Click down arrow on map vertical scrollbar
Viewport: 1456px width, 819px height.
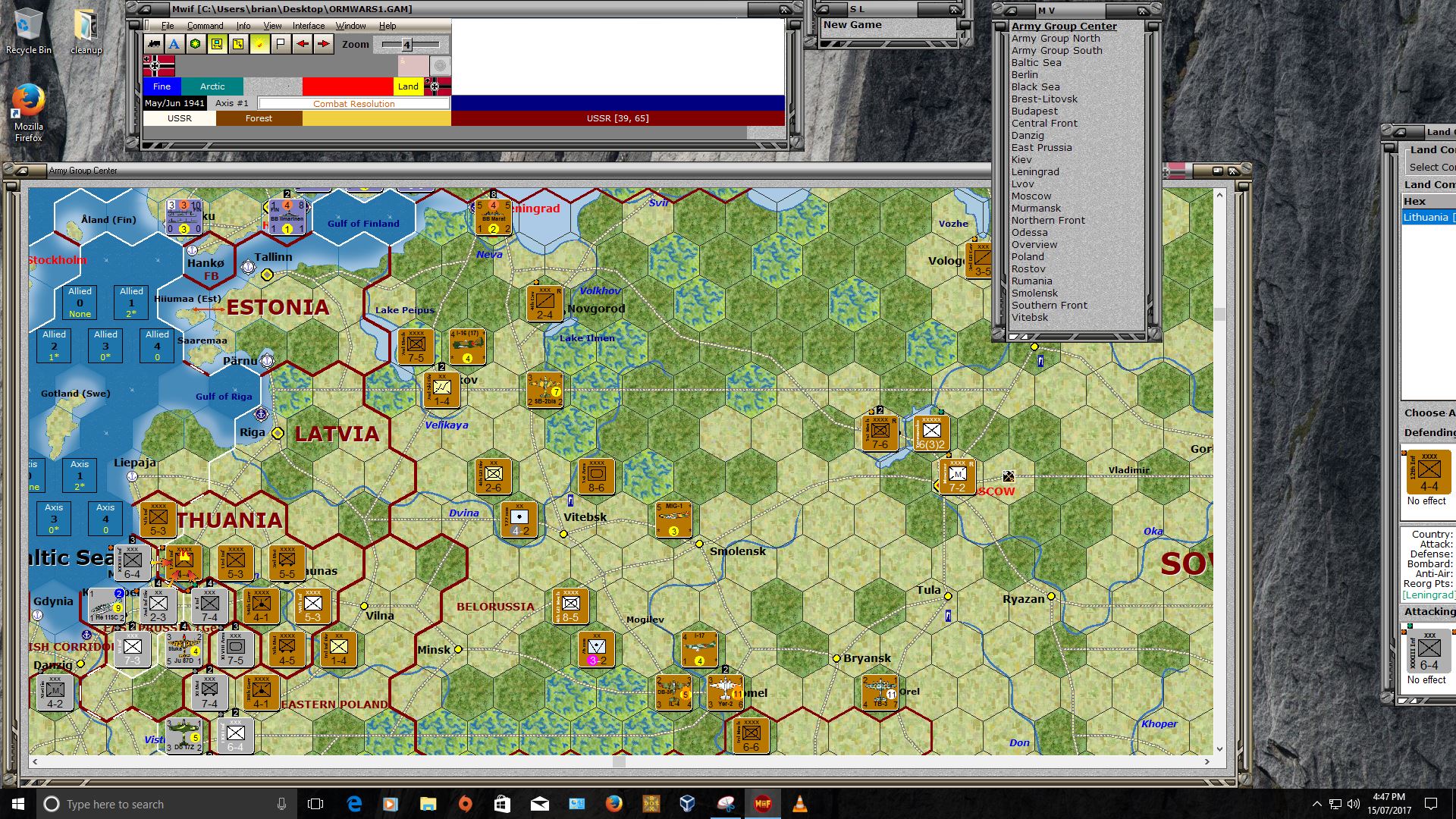pyautogui.click(x=1219, y=749)
